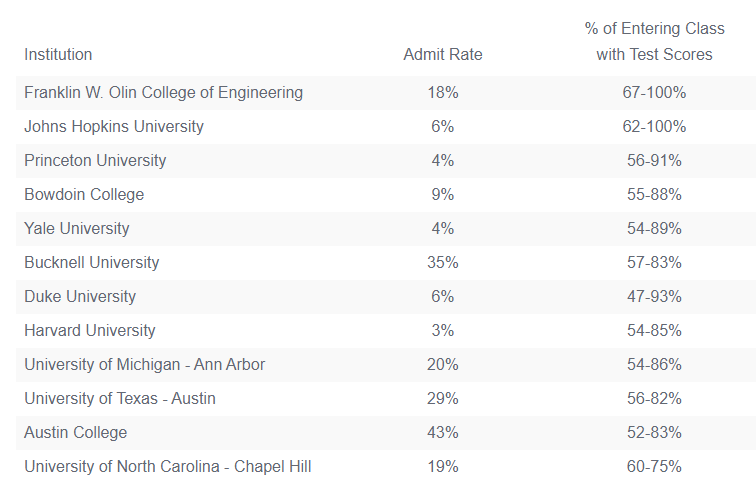
Task: Select the Harvard University row
Action: pyautogui.click(x=90, y=331)
